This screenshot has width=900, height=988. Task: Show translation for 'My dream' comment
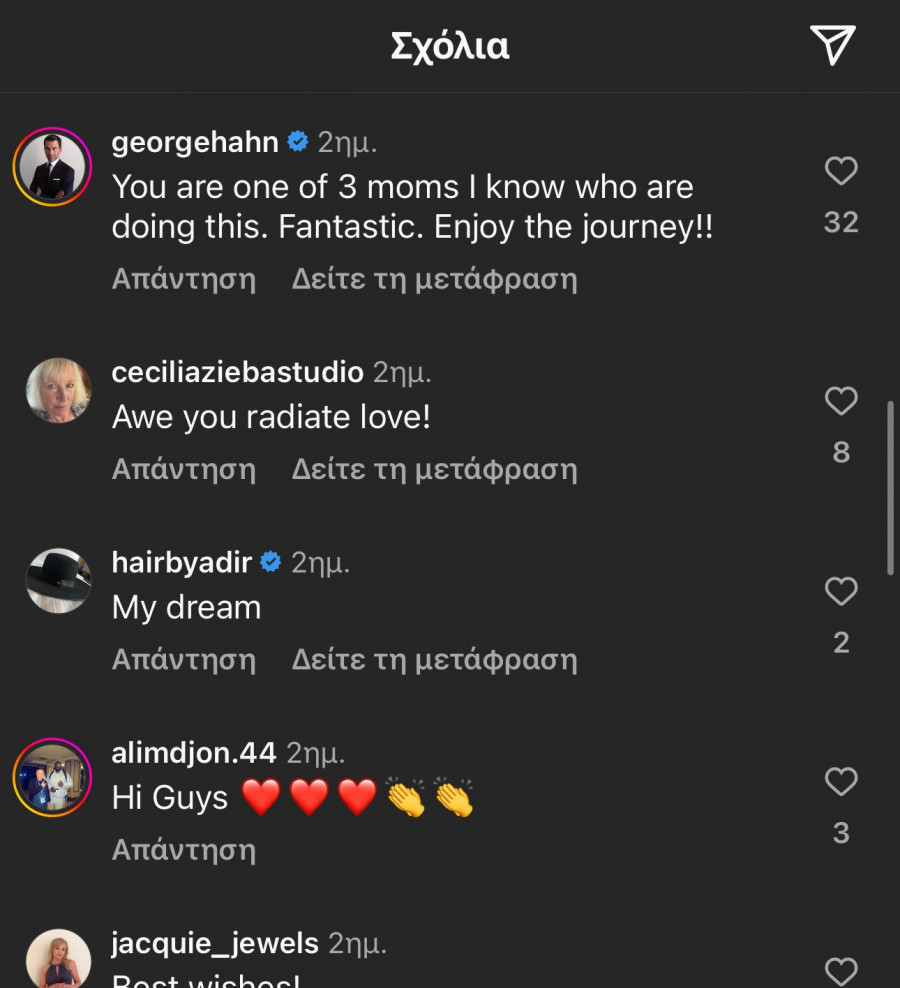(434, 659)
